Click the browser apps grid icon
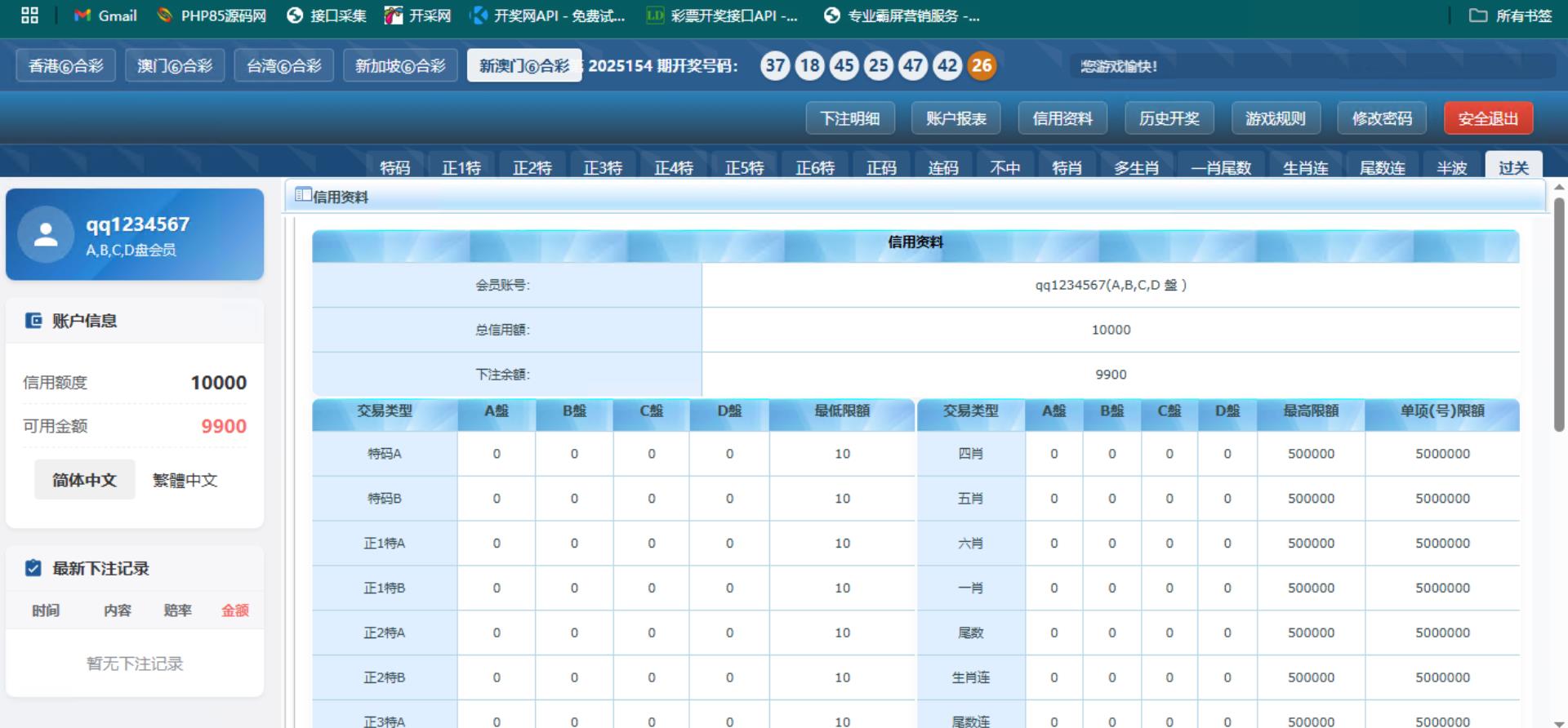 29,16
